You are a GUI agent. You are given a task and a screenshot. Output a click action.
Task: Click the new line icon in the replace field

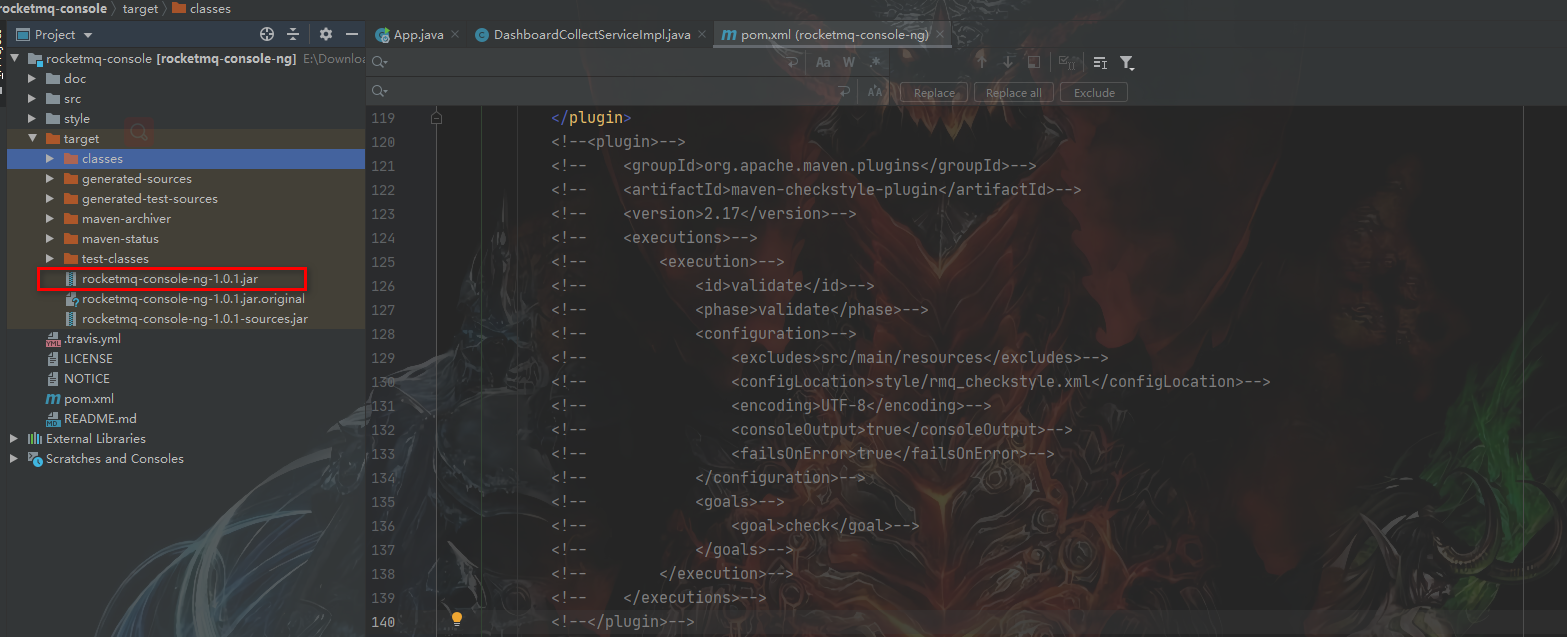[845, 92]
